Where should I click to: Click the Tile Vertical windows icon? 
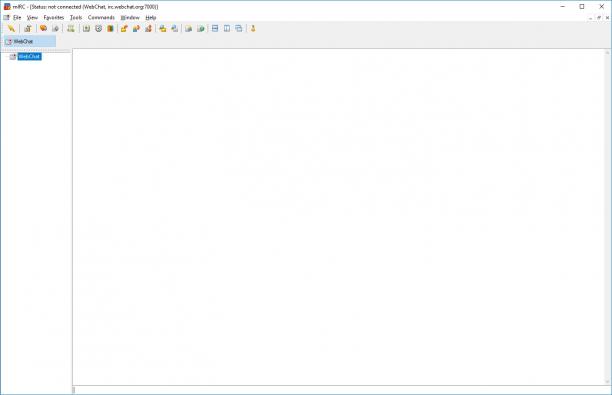(227, 28)
